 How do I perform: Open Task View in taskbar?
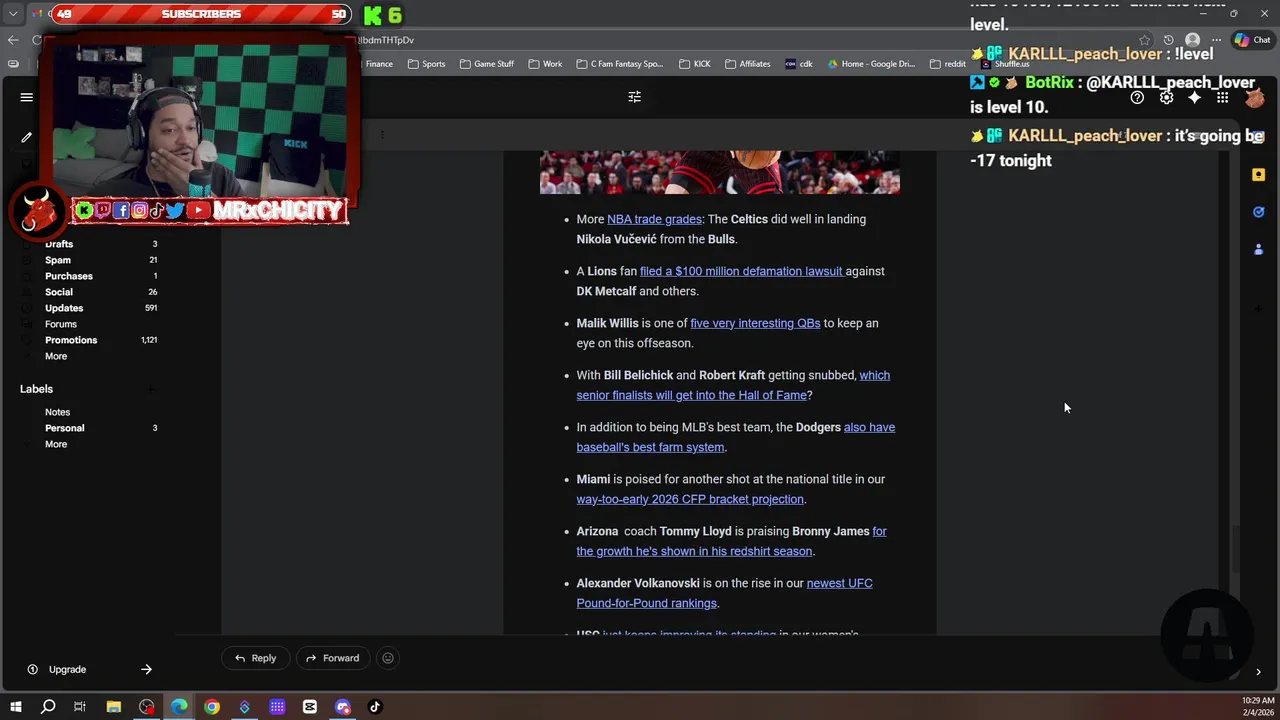coord(80,707)
